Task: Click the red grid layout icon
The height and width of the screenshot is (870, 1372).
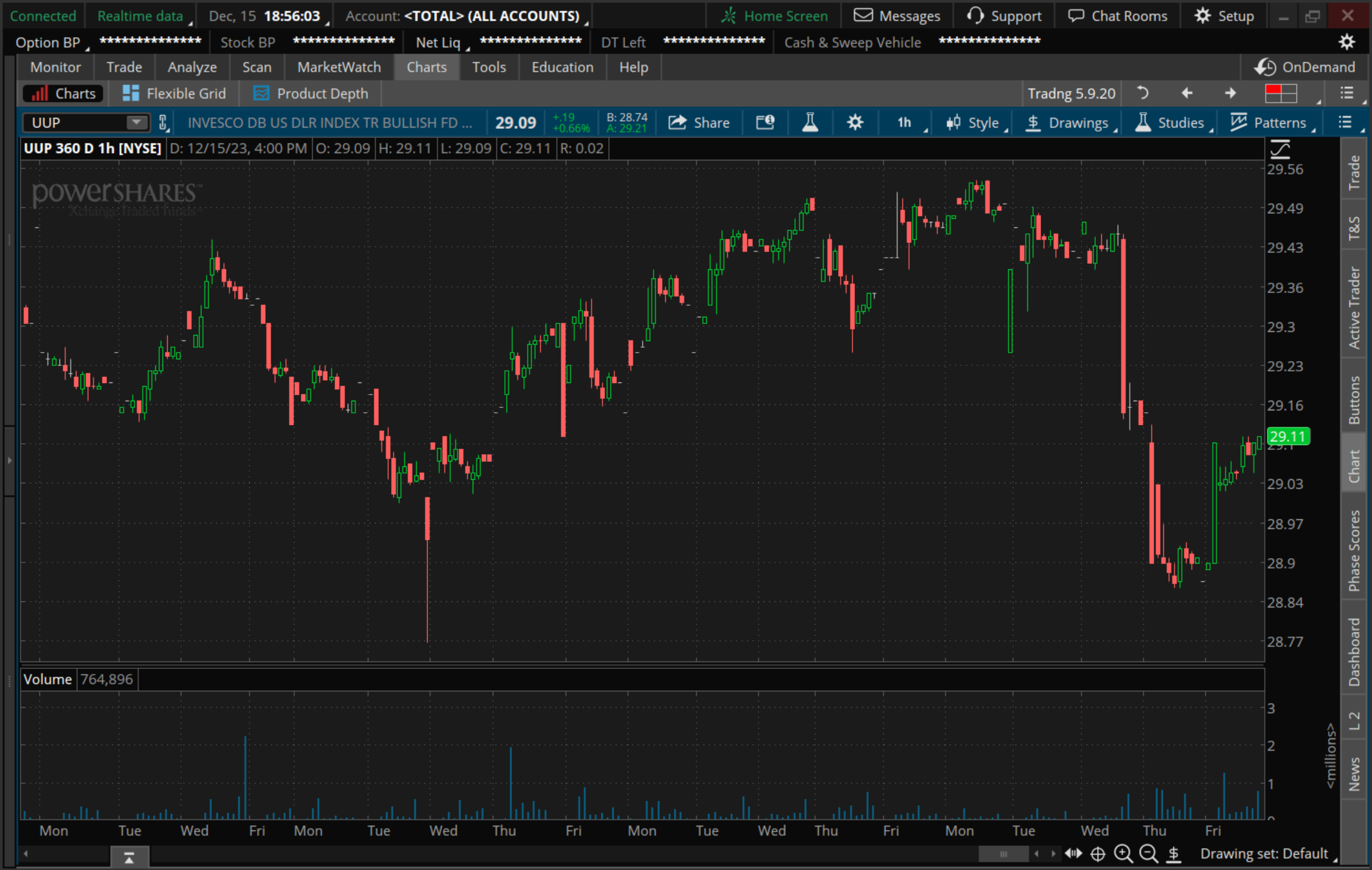Action: point(1281,94)
